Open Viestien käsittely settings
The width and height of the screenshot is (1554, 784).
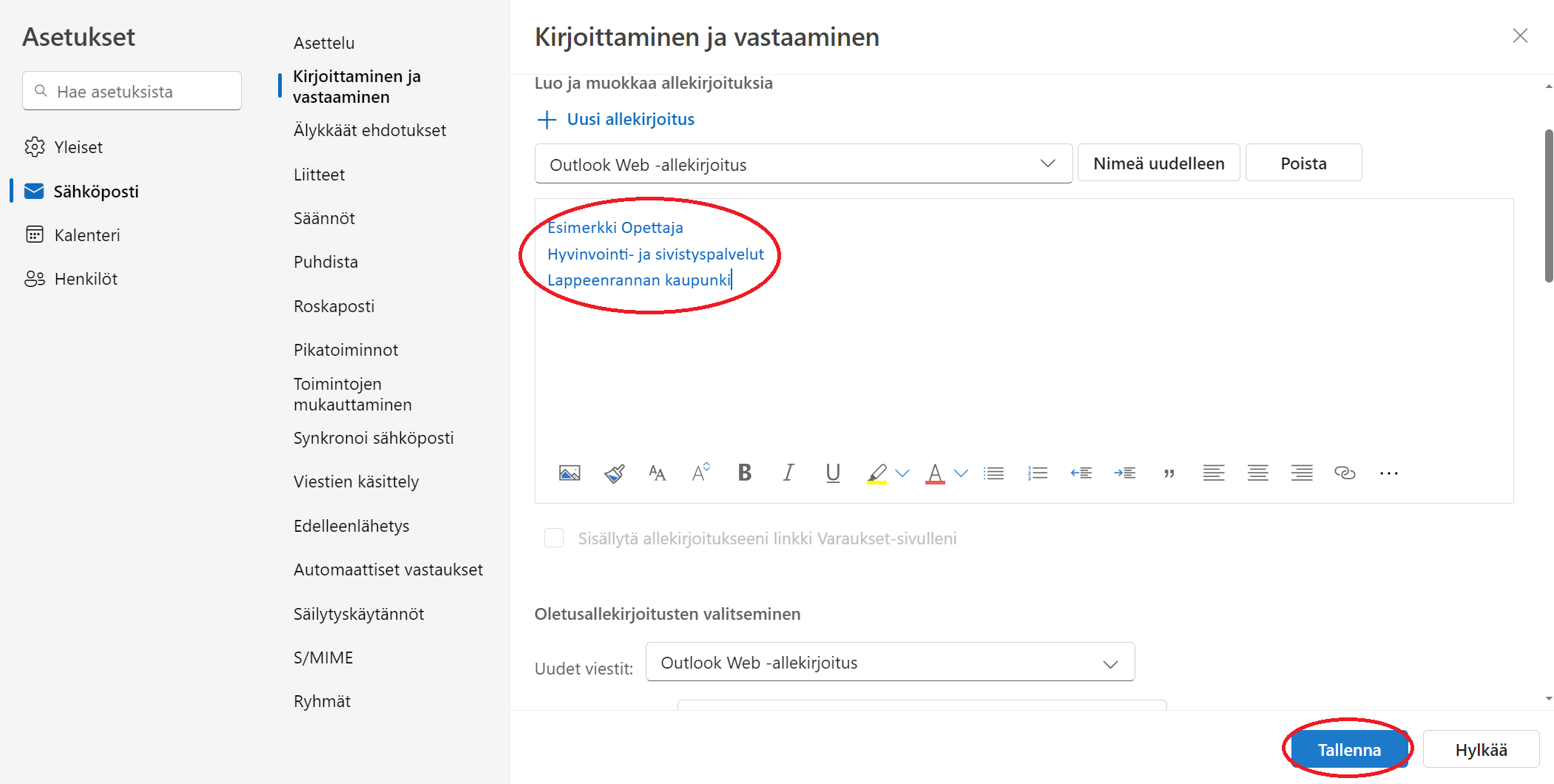click(x=356, y=481)
